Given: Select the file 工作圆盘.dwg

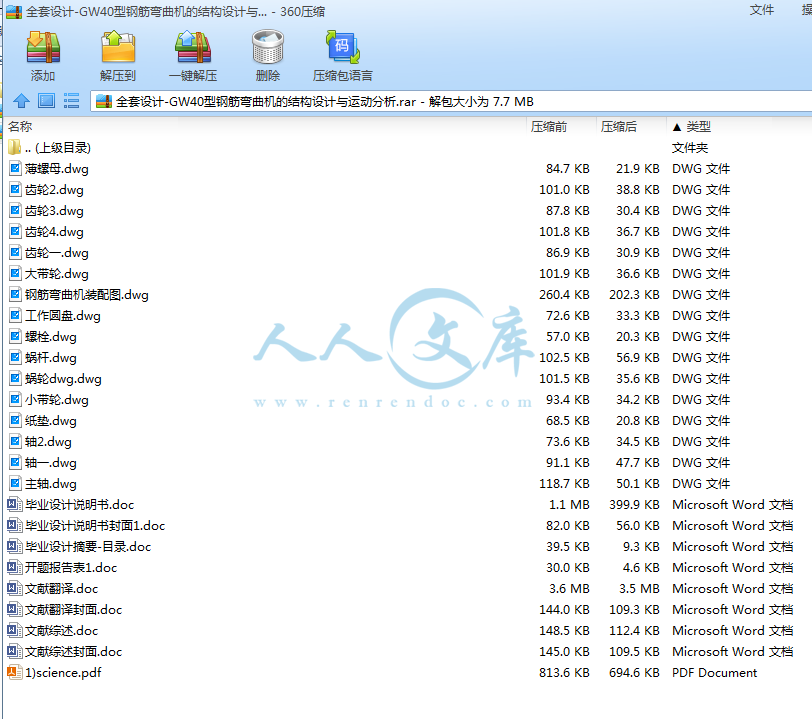Looking at the screenshot, I should tap(63, 315).
